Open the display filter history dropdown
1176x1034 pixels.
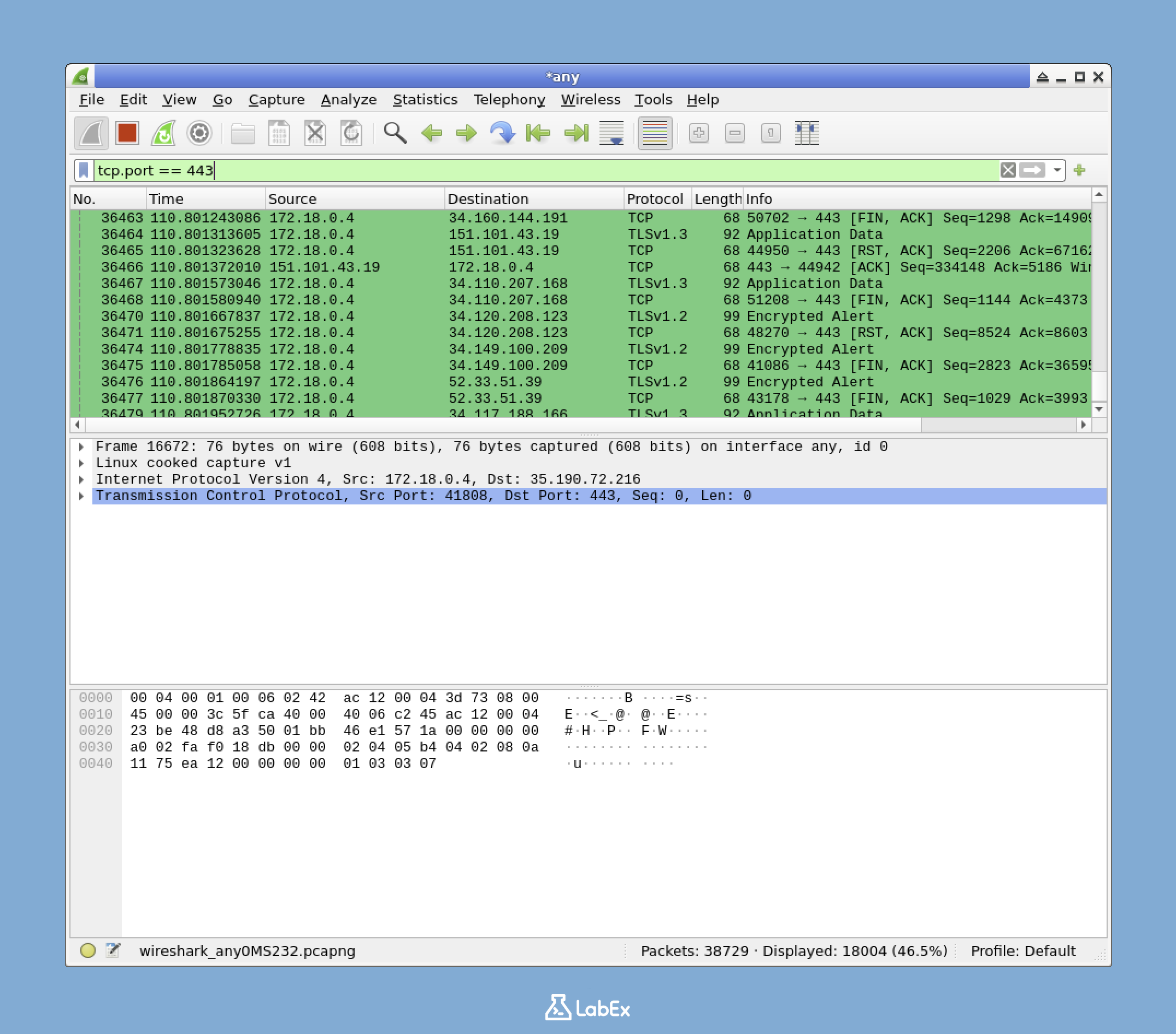click(1057, 171)
